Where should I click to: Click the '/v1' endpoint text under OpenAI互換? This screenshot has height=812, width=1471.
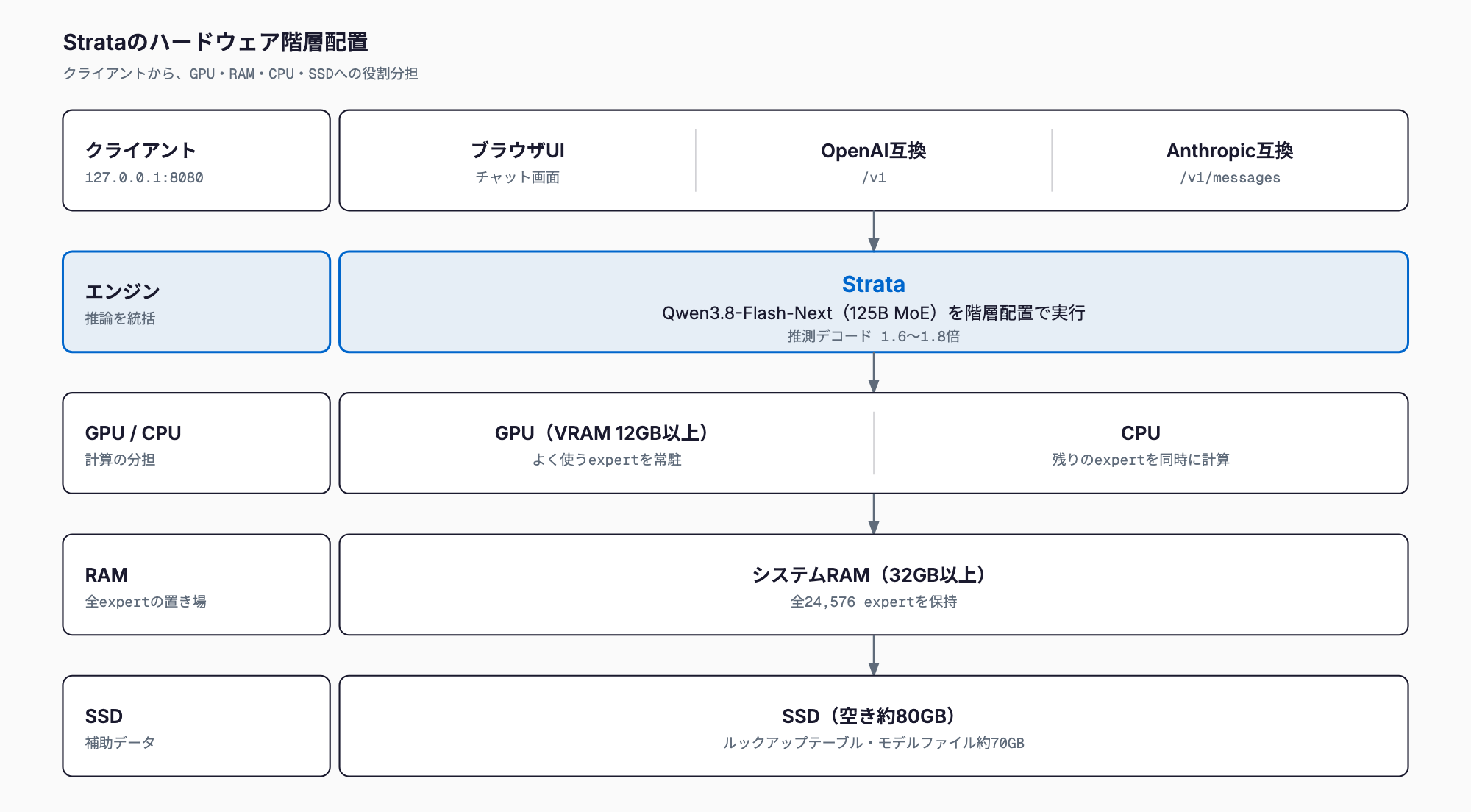(x=874, y=177)
